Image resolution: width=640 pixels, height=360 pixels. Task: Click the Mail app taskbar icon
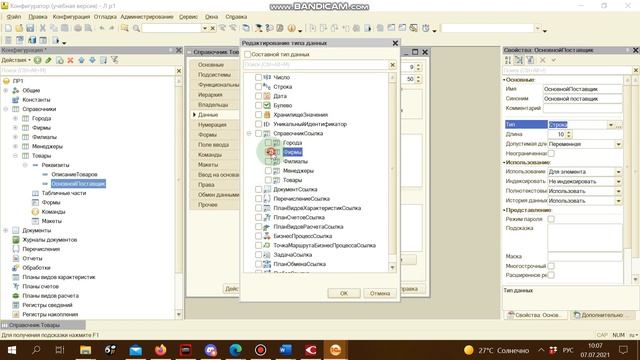tap(136, 350)
